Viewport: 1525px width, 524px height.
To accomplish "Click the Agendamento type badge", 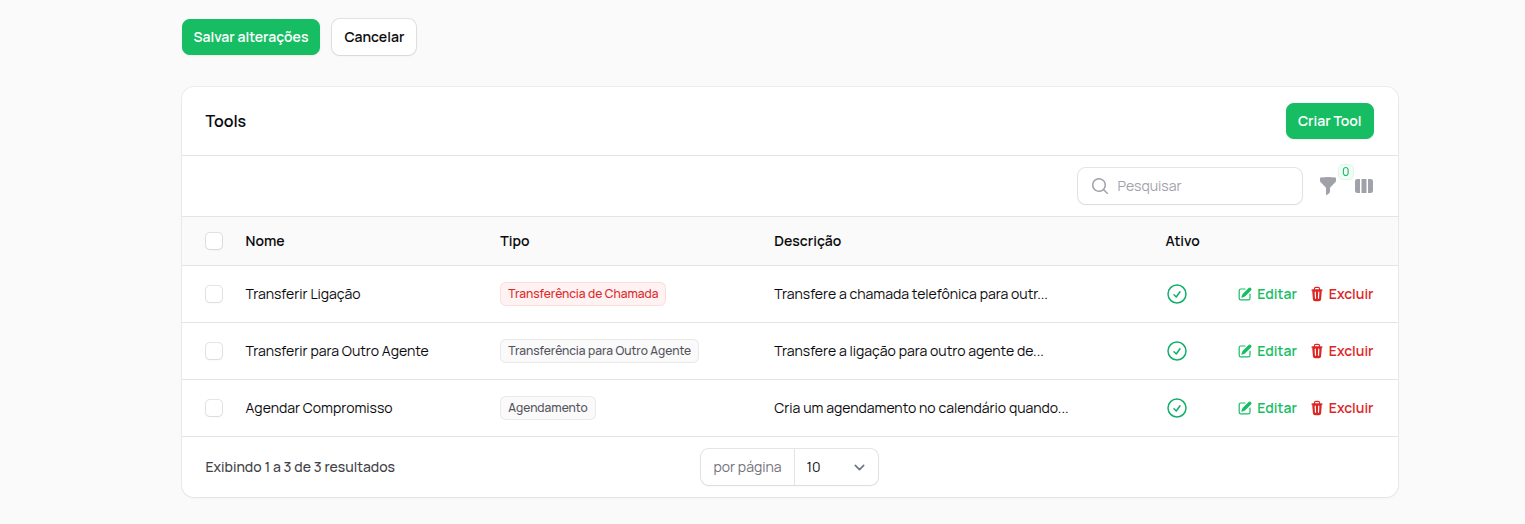I will pyautogui.click(x=548, y=408).
